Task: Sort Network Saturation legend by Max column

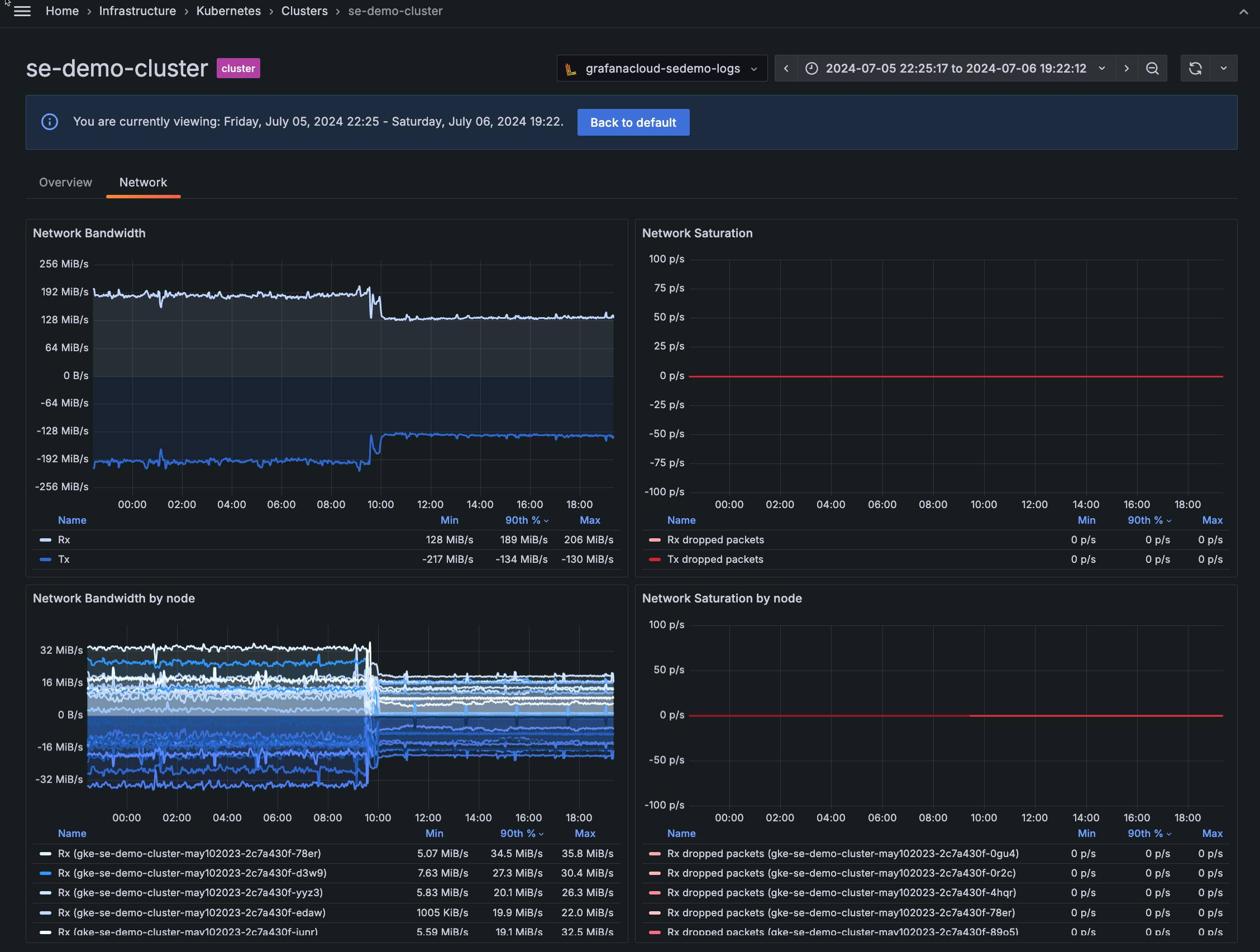Action: click(x=1212, y=520)
